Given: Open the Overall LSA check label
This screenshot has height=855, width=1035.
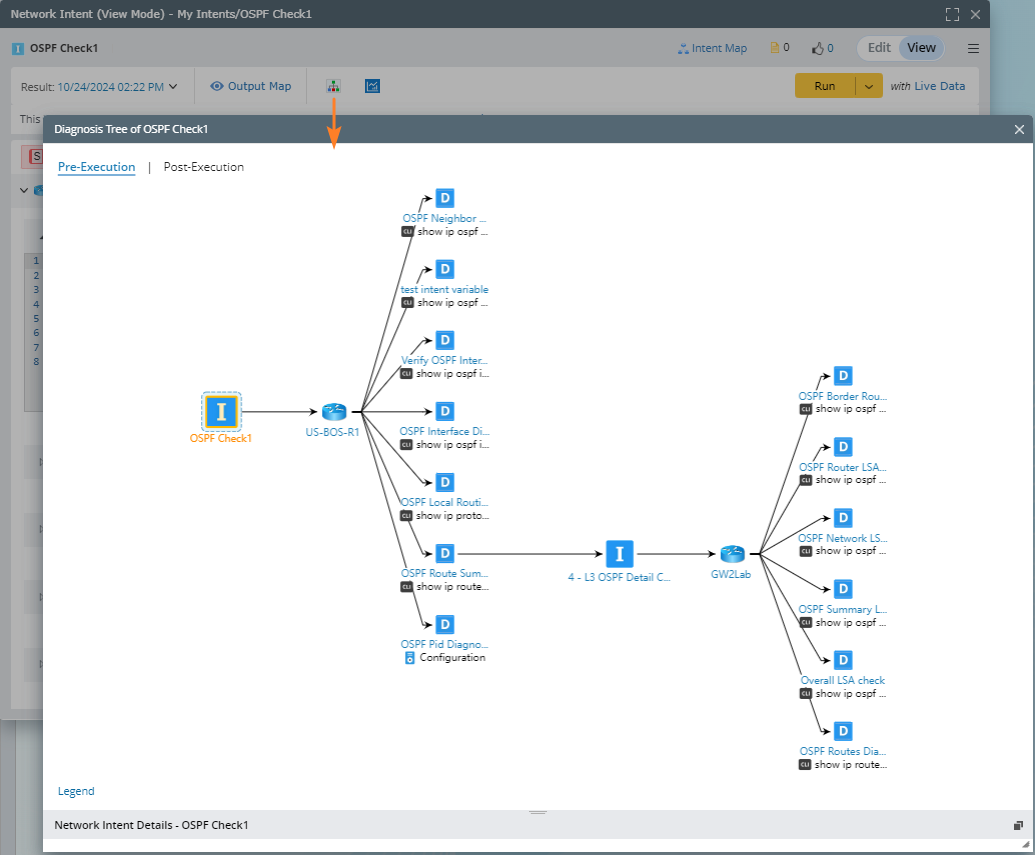Looking at the screenshot, I should tap(843, 680).
